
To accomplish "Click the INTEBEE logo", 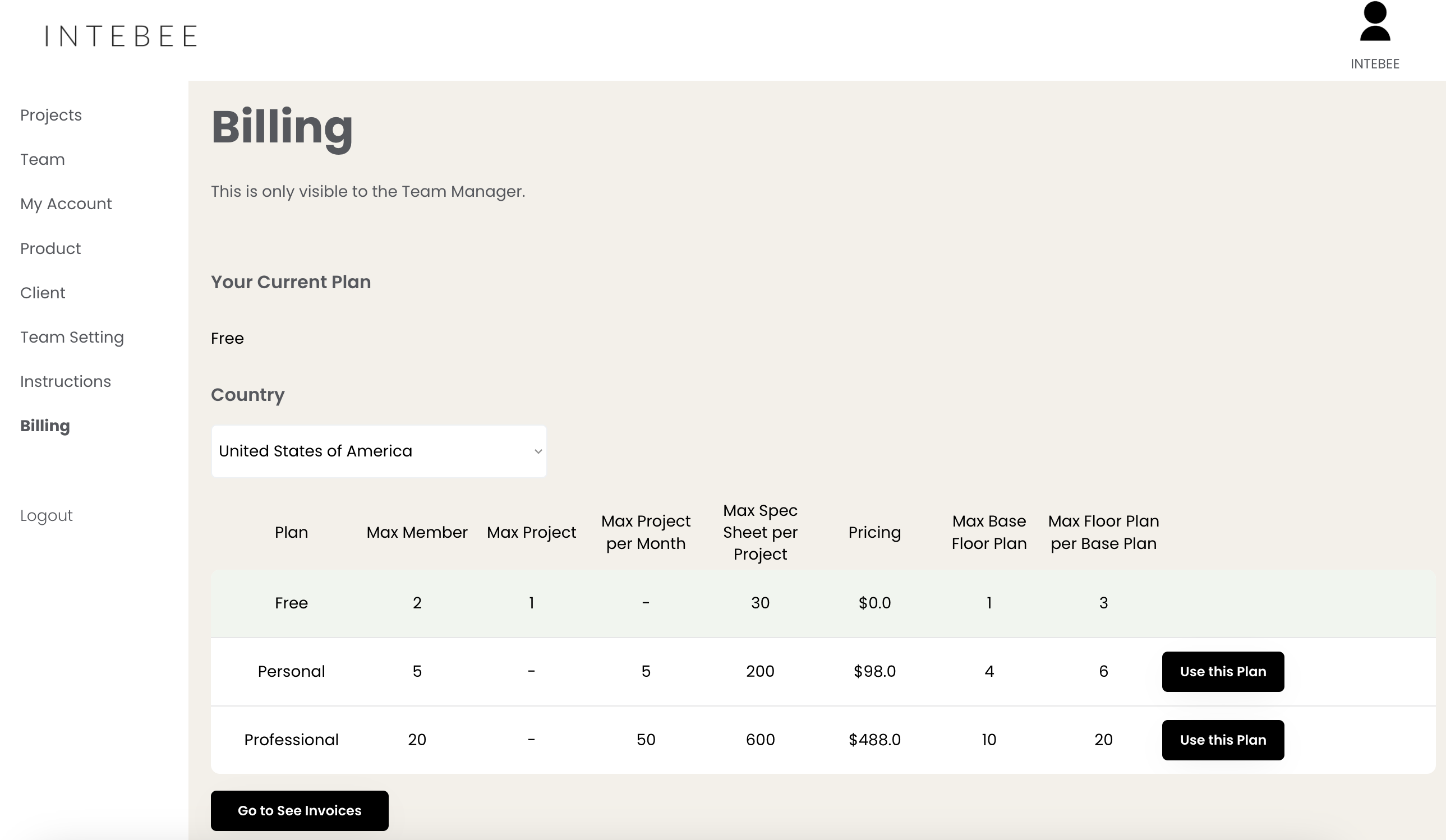I will pyautogui.click(x=121, y=36).
